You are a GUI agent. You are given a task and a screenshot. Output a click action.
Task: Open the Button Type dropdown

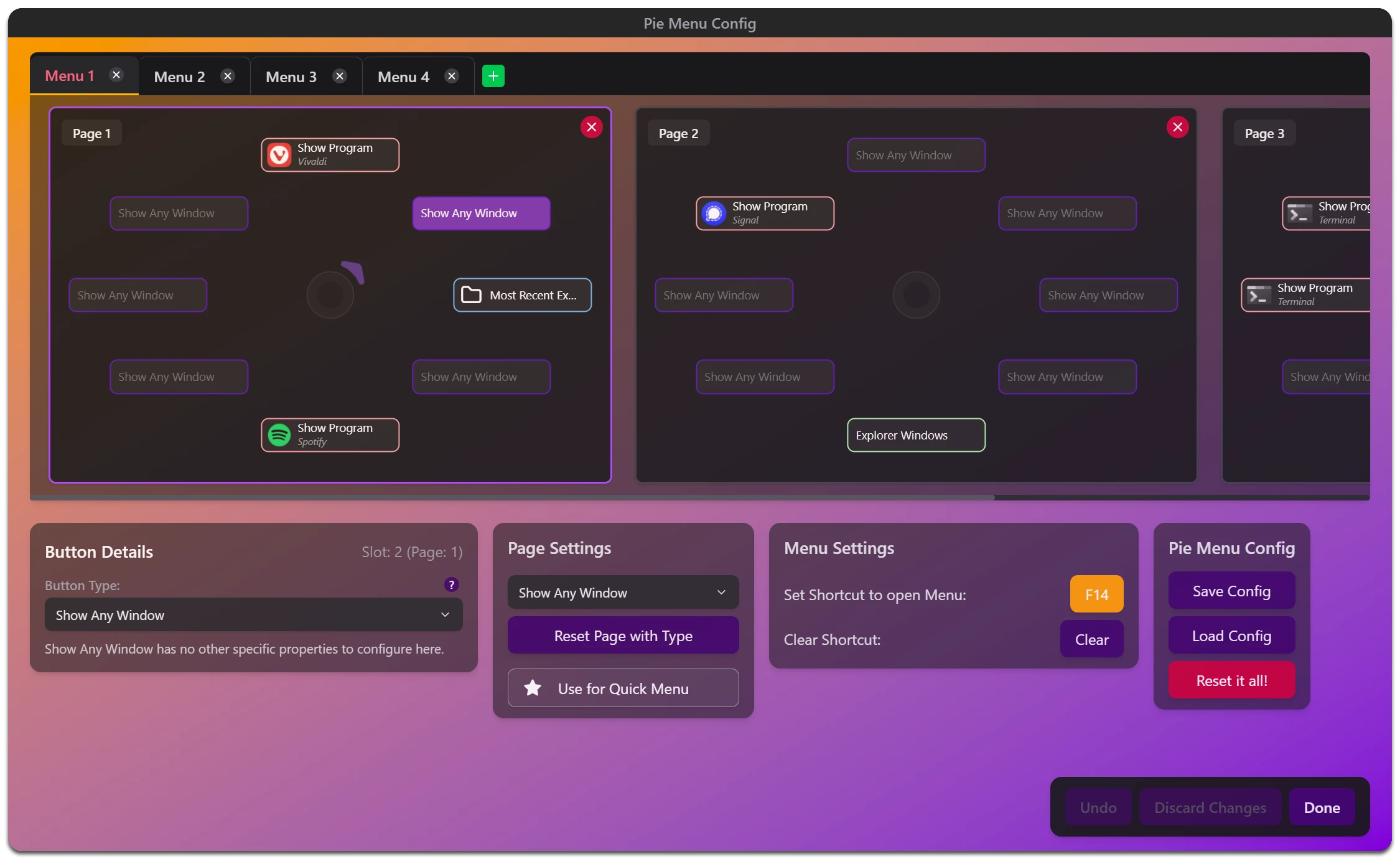coord(253,615)
